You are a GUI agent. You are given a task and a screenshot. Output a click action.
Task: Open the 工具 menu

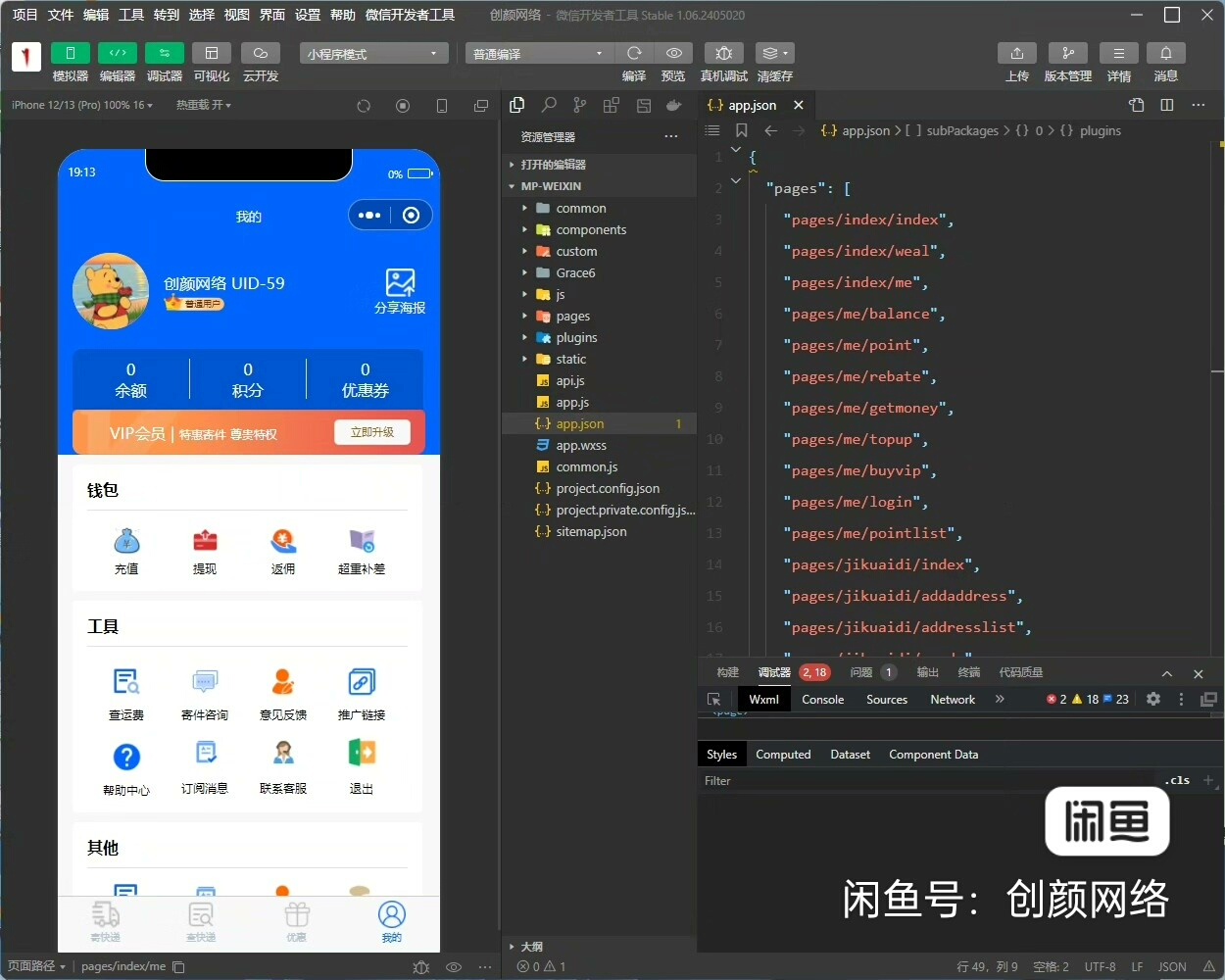click(x=131, y=15)
